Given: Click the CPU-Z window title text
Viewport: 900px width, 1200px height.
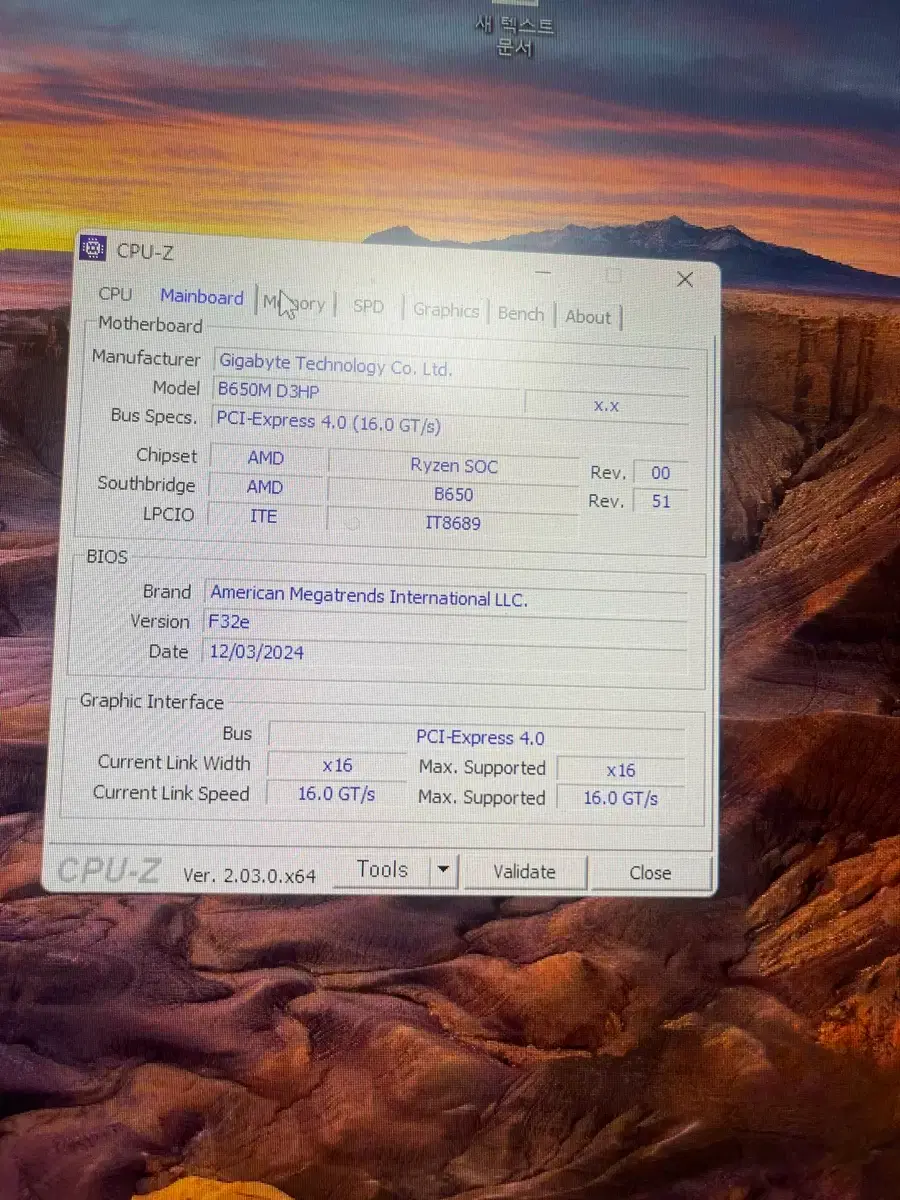Looking at the screenshot, I should point(145,251).
